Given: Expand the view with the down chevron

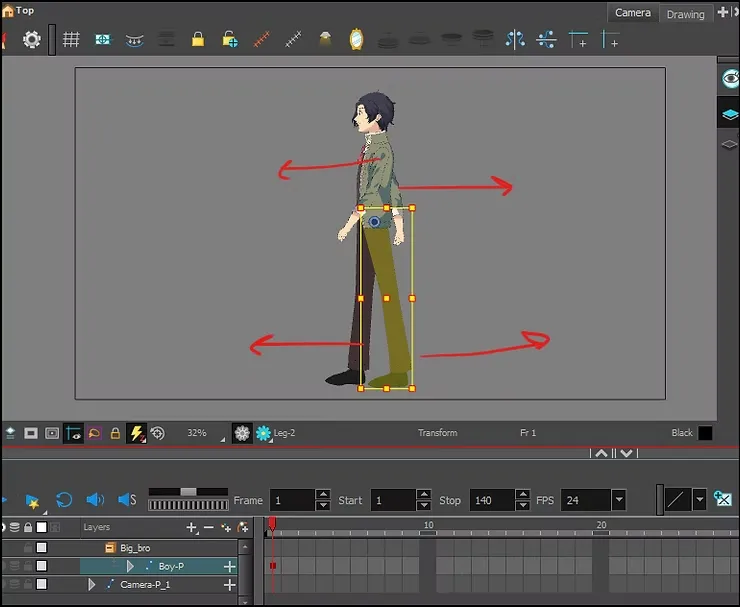Looking at the screenshot, I should point(626,453).
